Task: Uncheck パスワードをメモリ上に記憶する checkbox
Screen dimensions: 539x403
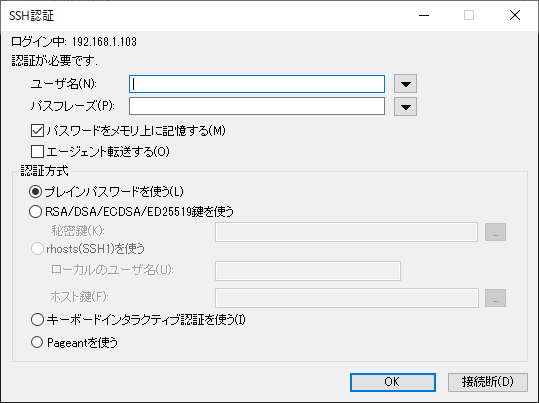Action: point(37,131)
